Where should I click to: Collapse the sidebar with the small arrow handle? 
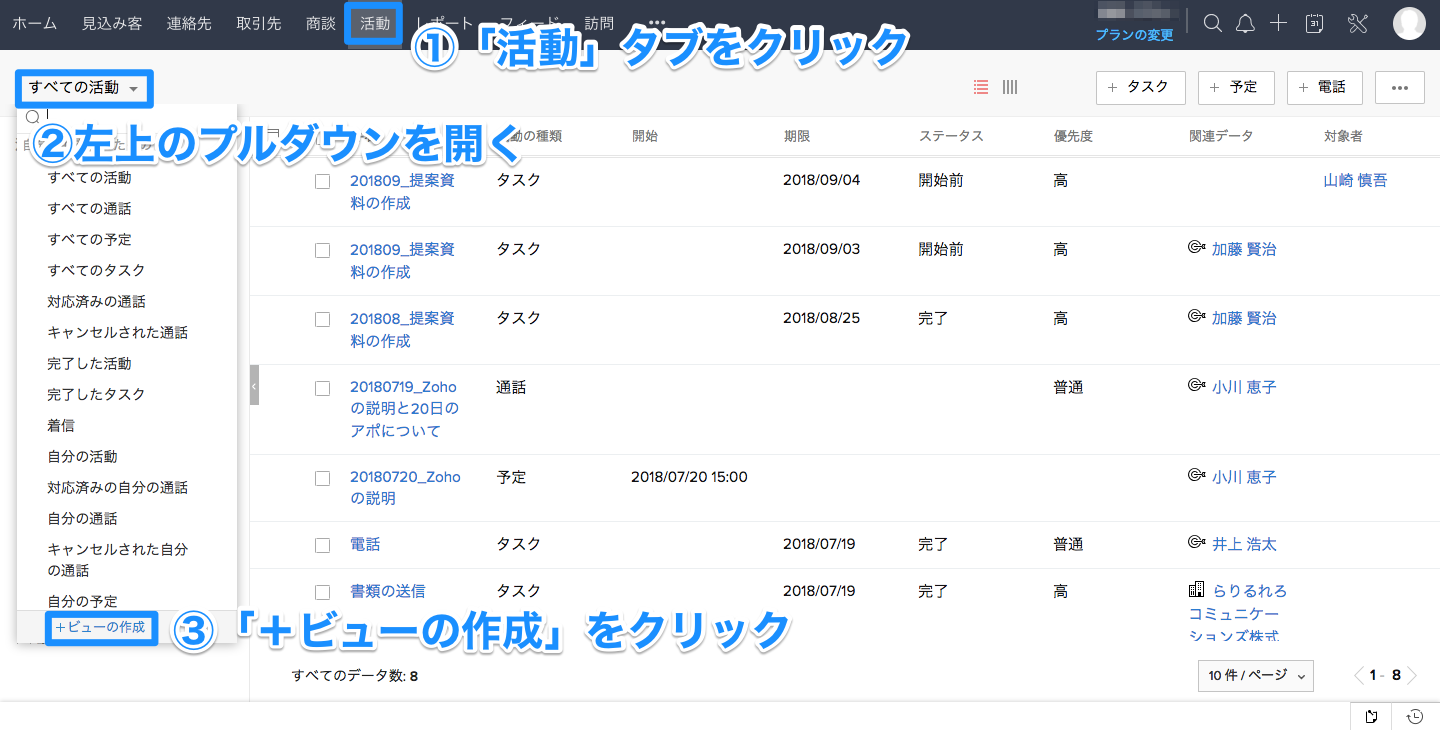pyautogui.click(x=254, y=385)
